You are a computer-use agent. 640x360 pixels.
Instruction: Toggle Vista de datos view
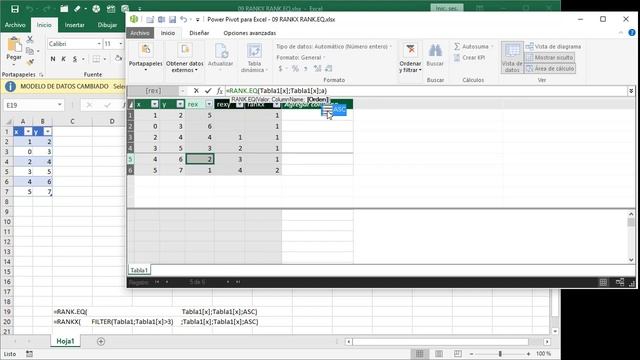[x=512, y=58]
